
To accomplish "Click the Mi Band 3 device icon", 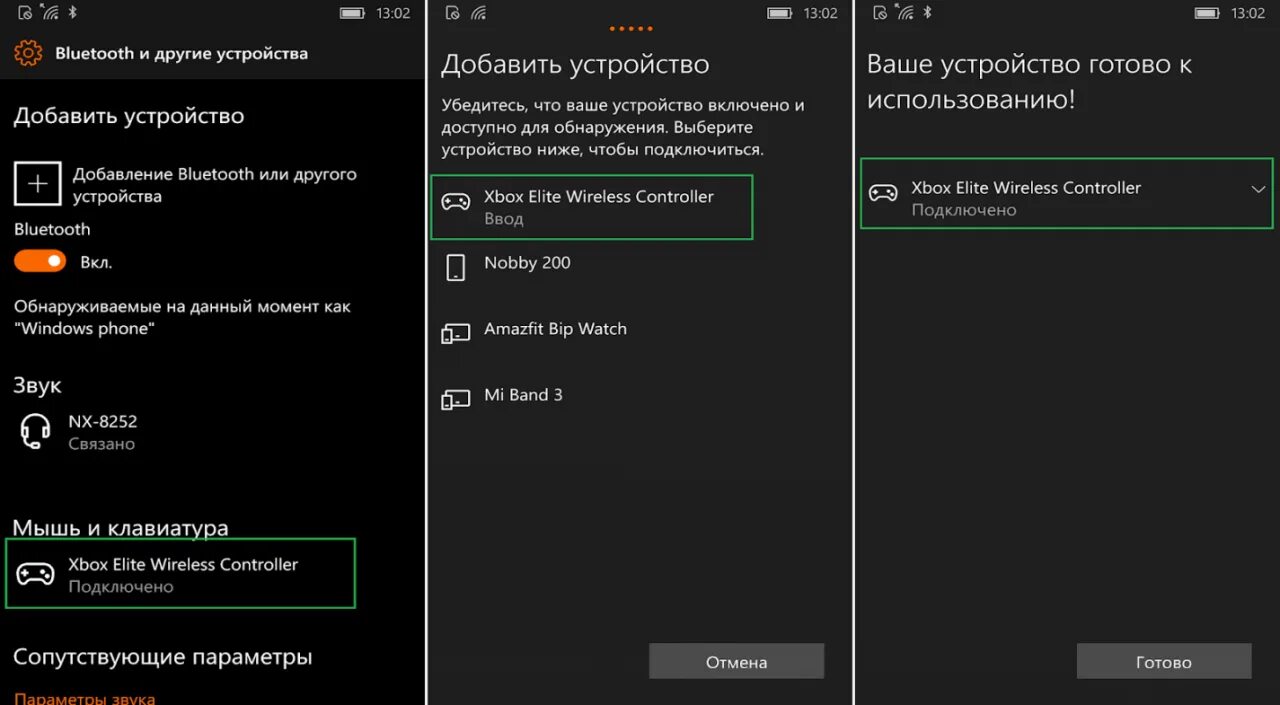I will [456, 400].
